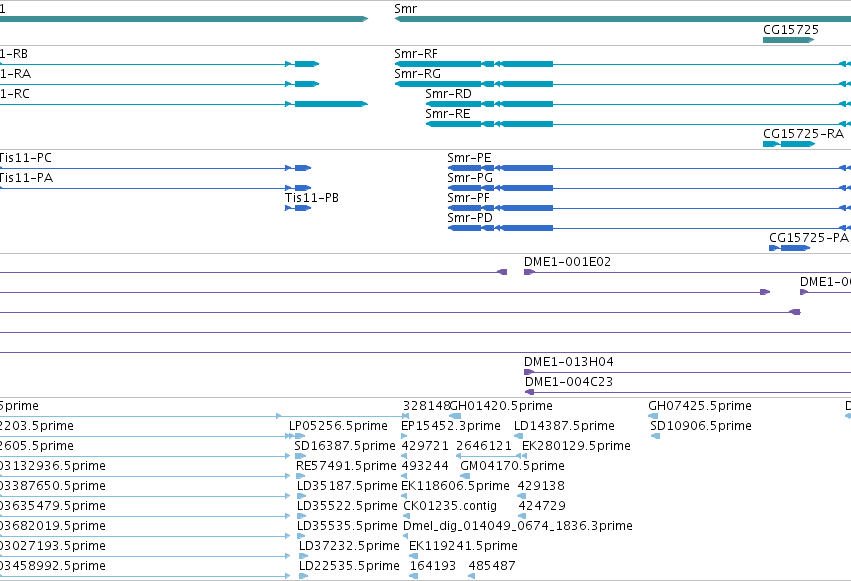Click the Smr-PD protein label

(470, 218)
